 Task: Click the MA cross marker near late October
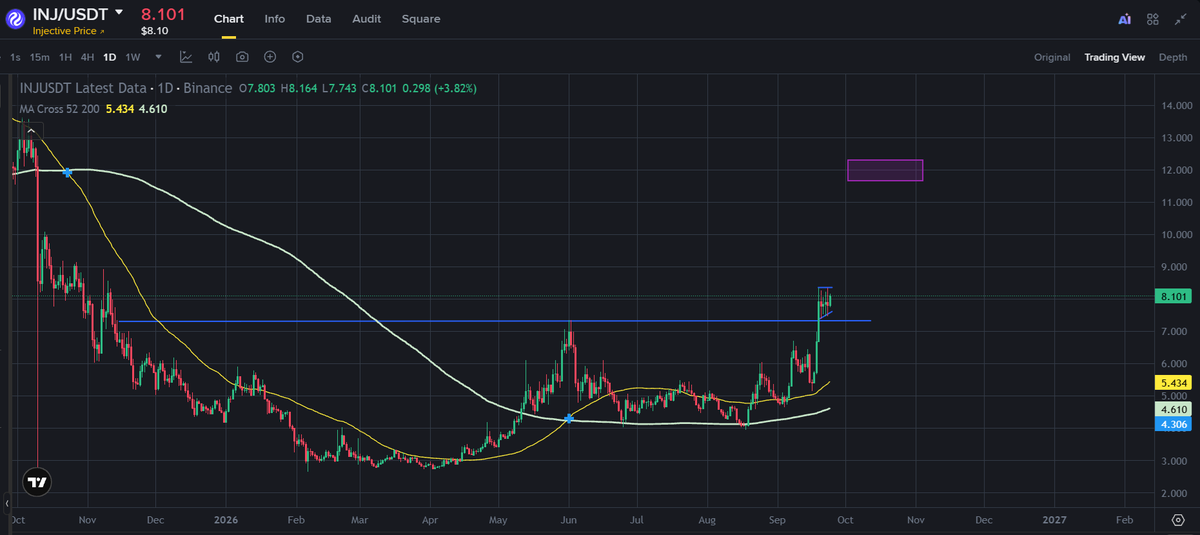(68, 172)
